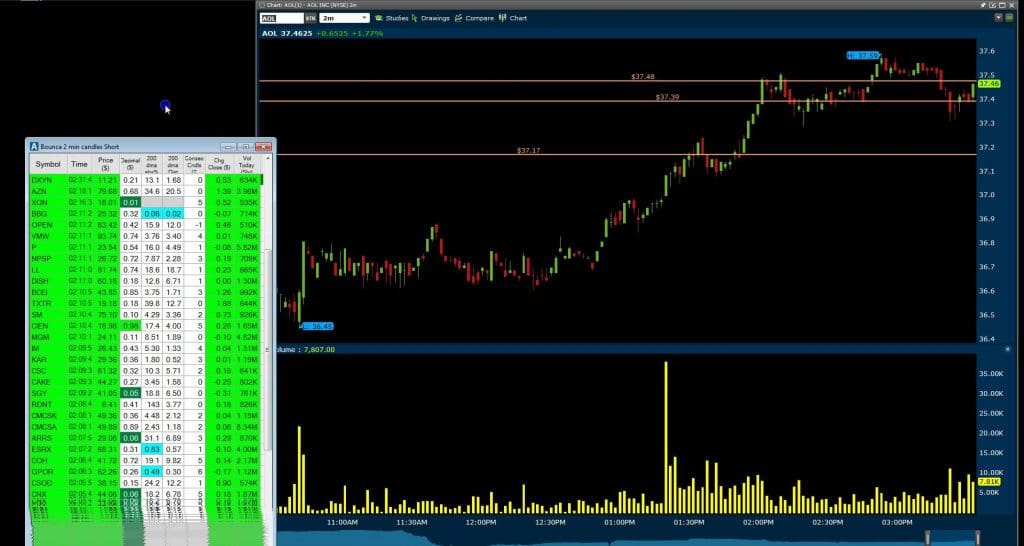
Task: Sort alerts by Symbol column header
Action: pos(48,165)
